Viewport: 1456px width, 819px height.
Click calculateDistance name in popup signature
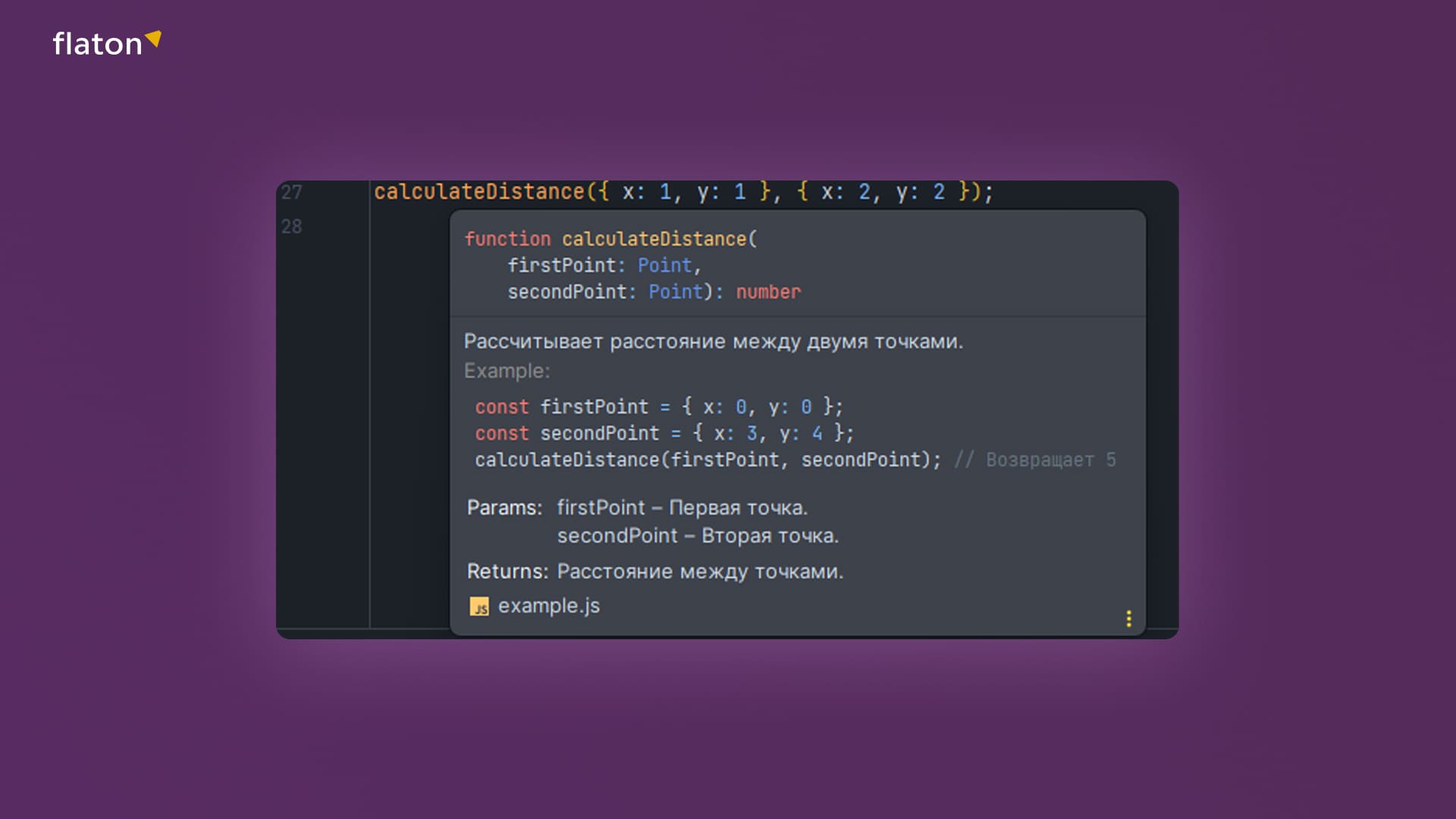654,239
